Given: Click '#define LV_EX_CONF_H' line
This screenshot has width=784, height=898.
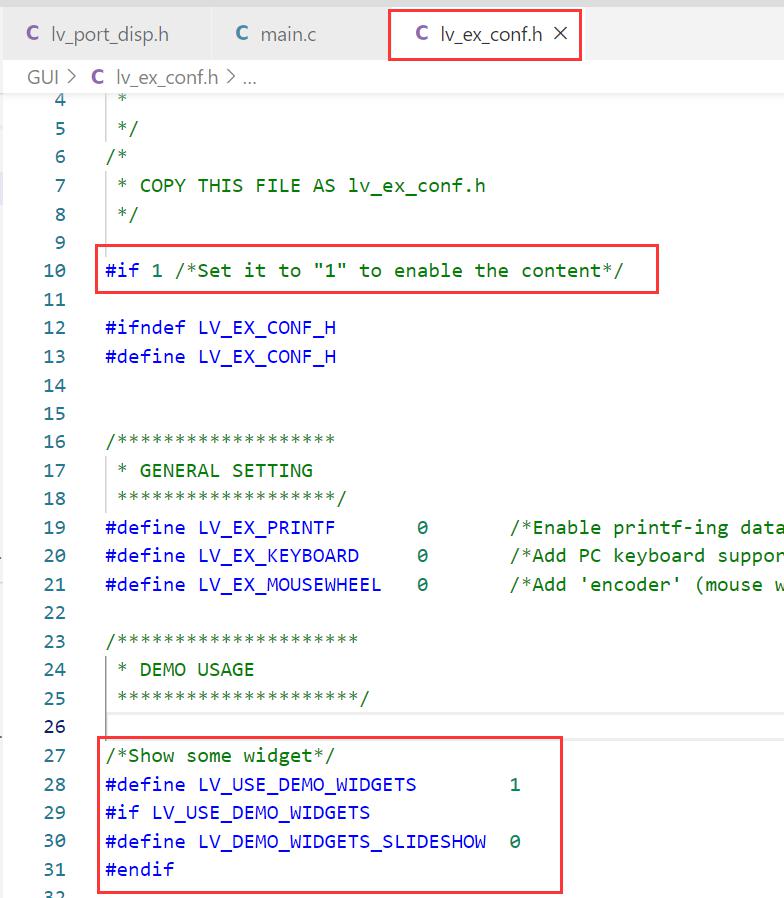Looking at the screenshot, I should pos(220,356).
